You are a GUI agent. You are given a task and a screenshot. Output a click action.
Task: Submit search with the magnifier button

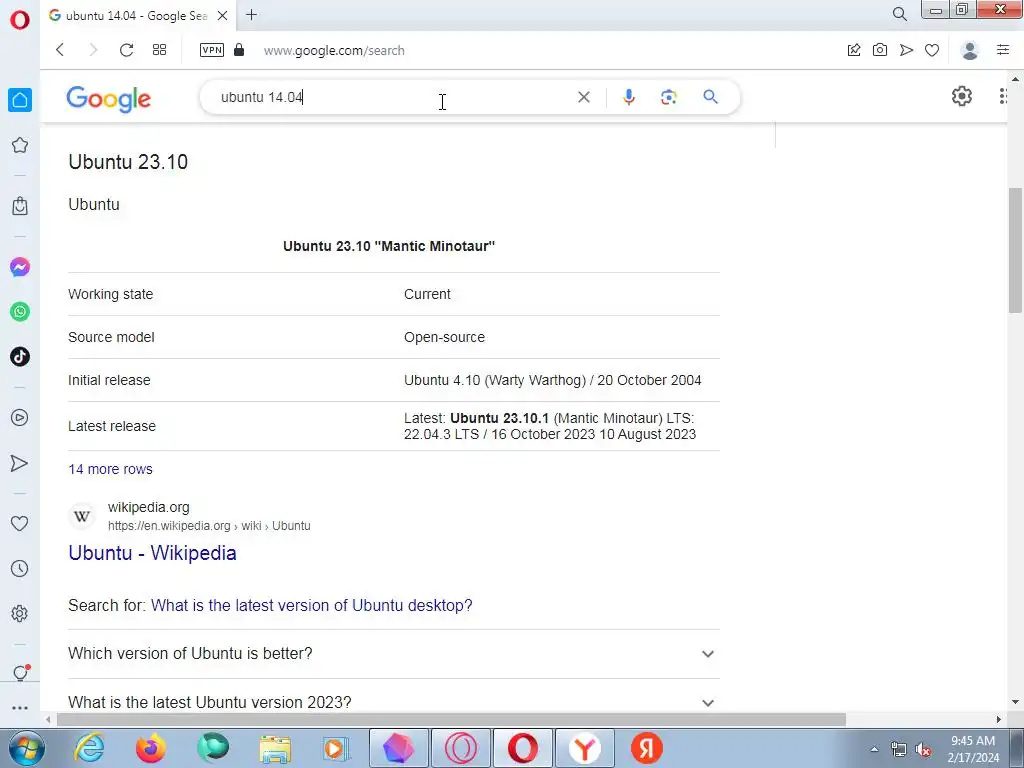click(x=711, y=97)
